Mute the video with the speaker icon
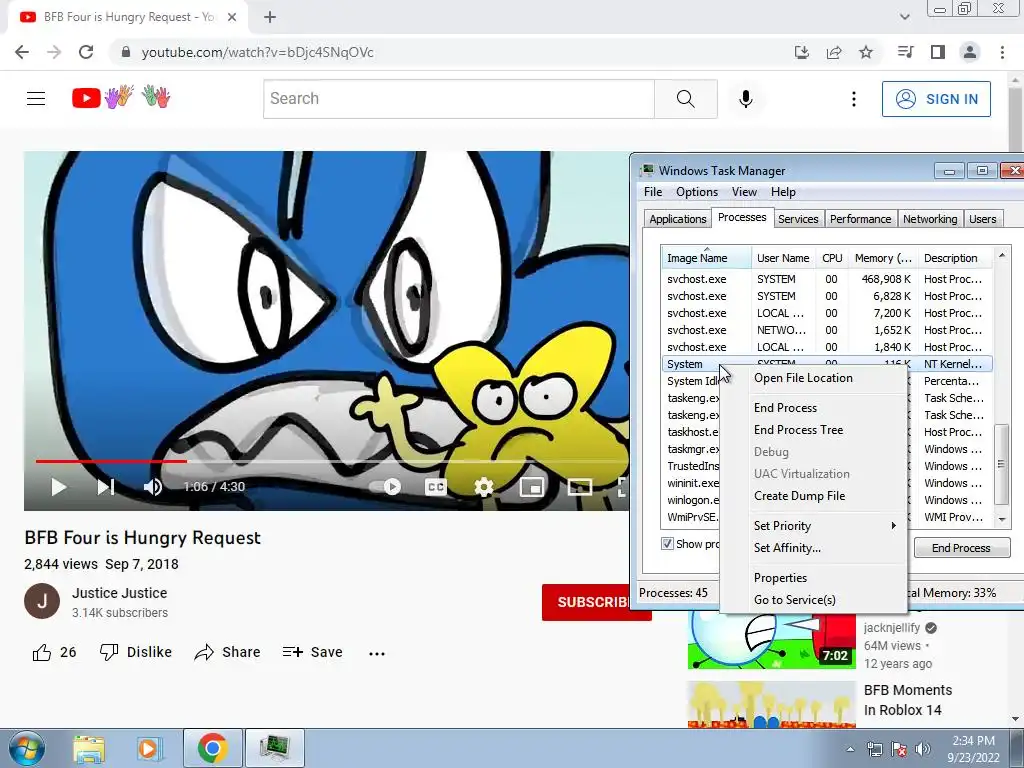The image size is (1024, 768). click(153, 487)
